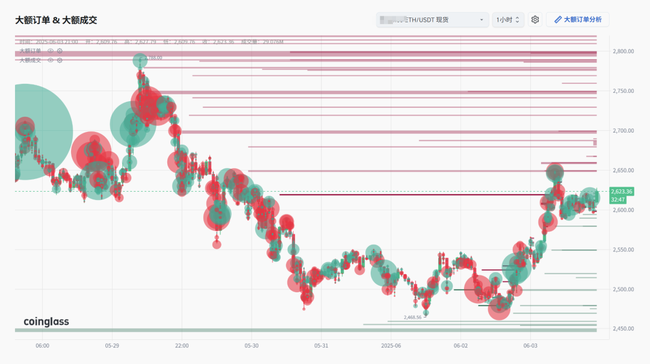The height and width of the screenshot is (364, 650).
Task: Open settings gear for 大额订单 indicator
Action: click(60, 51)
